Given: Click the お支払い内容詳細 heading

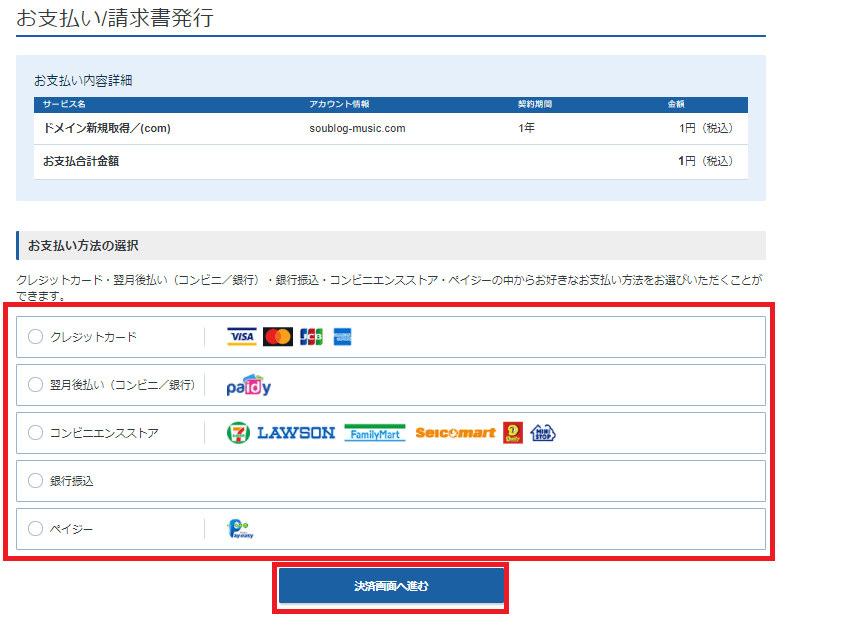Looking at the screenshot, I should point(83,81).
